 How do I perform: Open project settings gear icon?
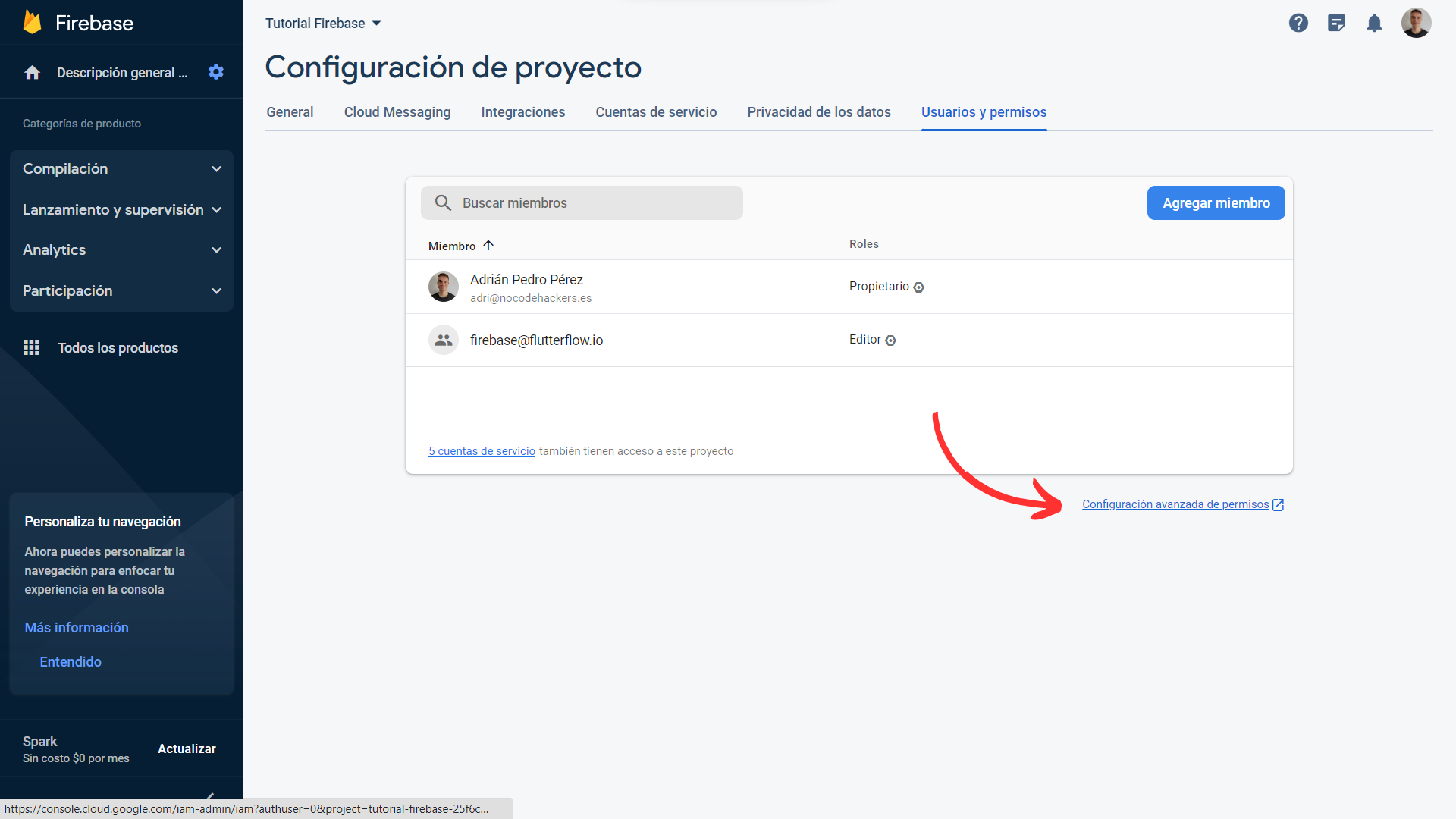coord(216,71)
